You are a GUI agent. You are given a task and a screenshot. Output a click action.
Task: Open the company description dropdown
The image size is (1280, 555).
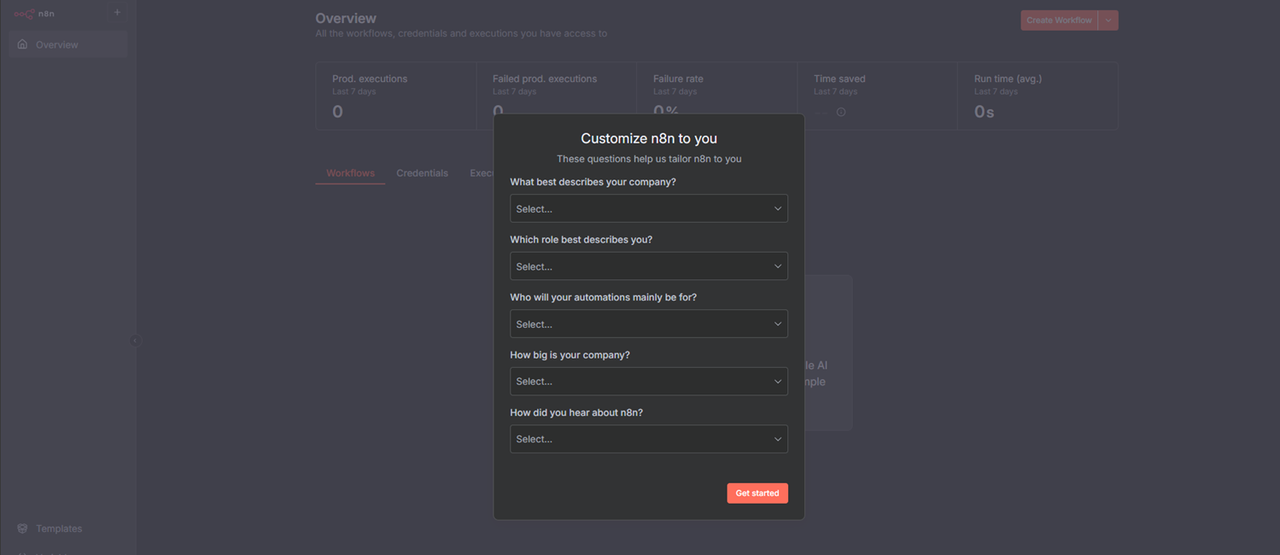click(648, 209)
